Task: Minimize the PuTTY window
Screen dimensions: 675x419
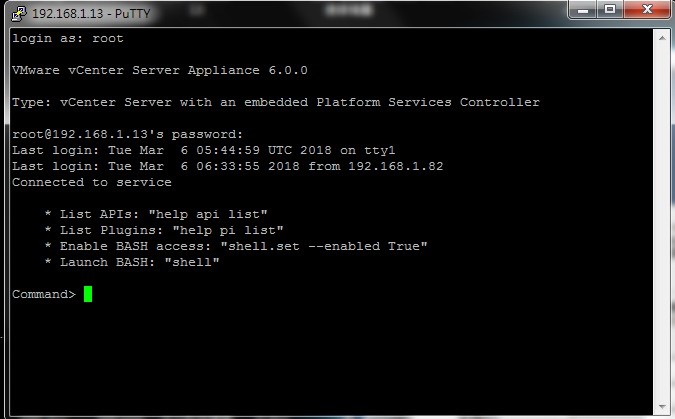Action: coord(583,9)
